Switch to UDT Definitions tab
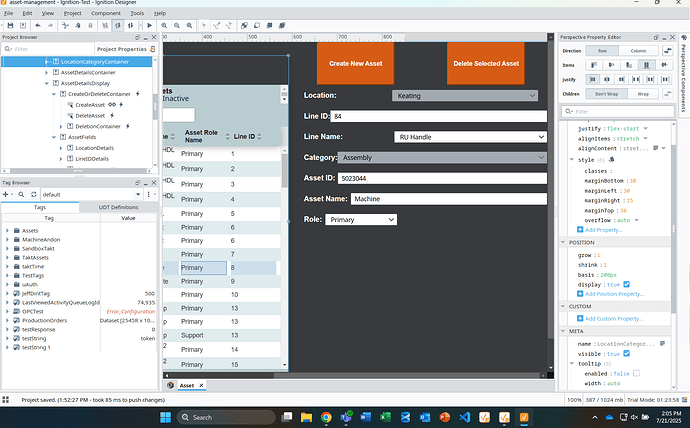The image size is (690, 428). point(118,207)
